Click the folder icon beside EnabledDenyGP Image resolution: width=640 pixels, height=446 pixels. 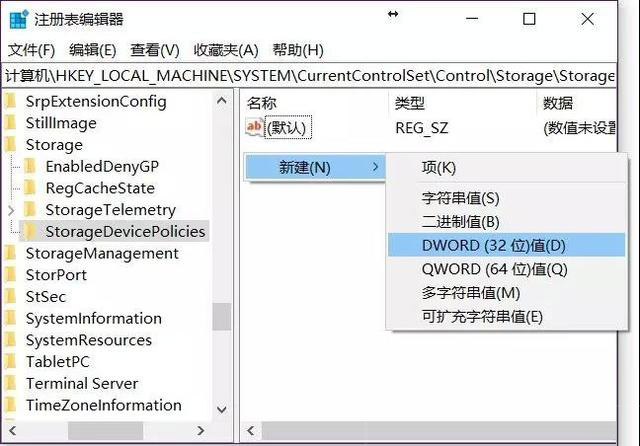point(30,166)
